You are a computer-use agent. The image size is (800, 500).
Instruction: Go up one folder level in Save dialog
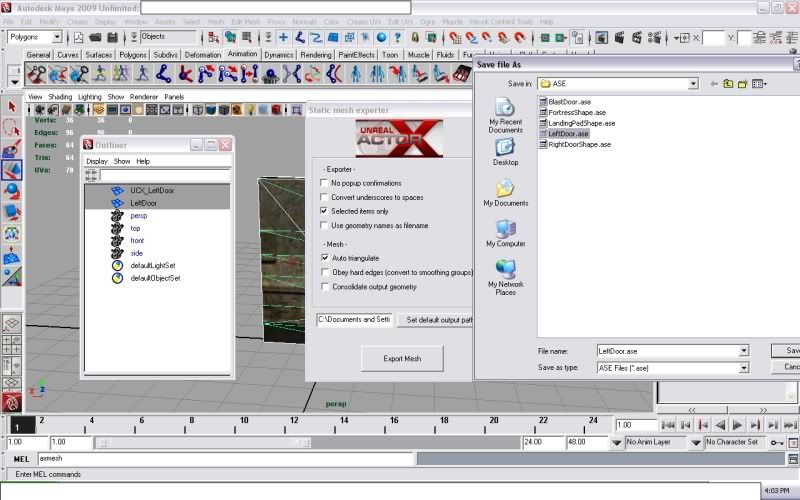(728, 84)
